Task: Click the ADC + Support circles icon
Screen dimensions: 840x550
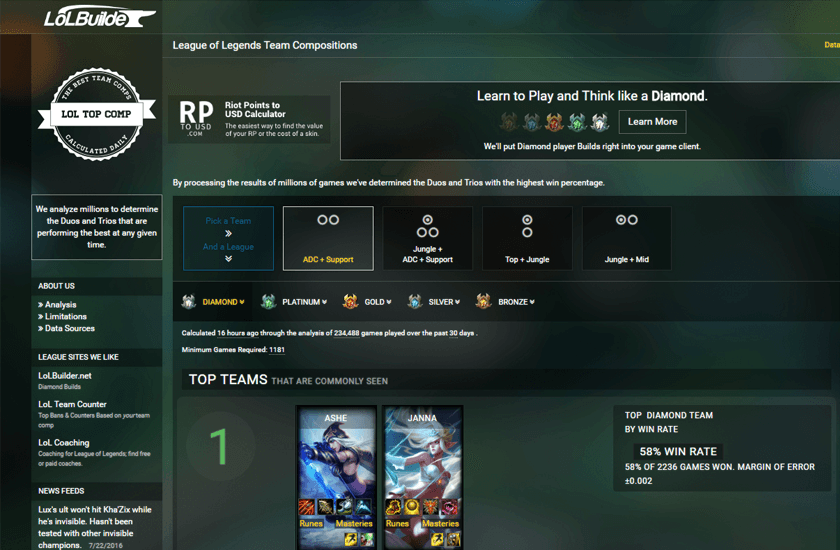Action: click(328, 220)
